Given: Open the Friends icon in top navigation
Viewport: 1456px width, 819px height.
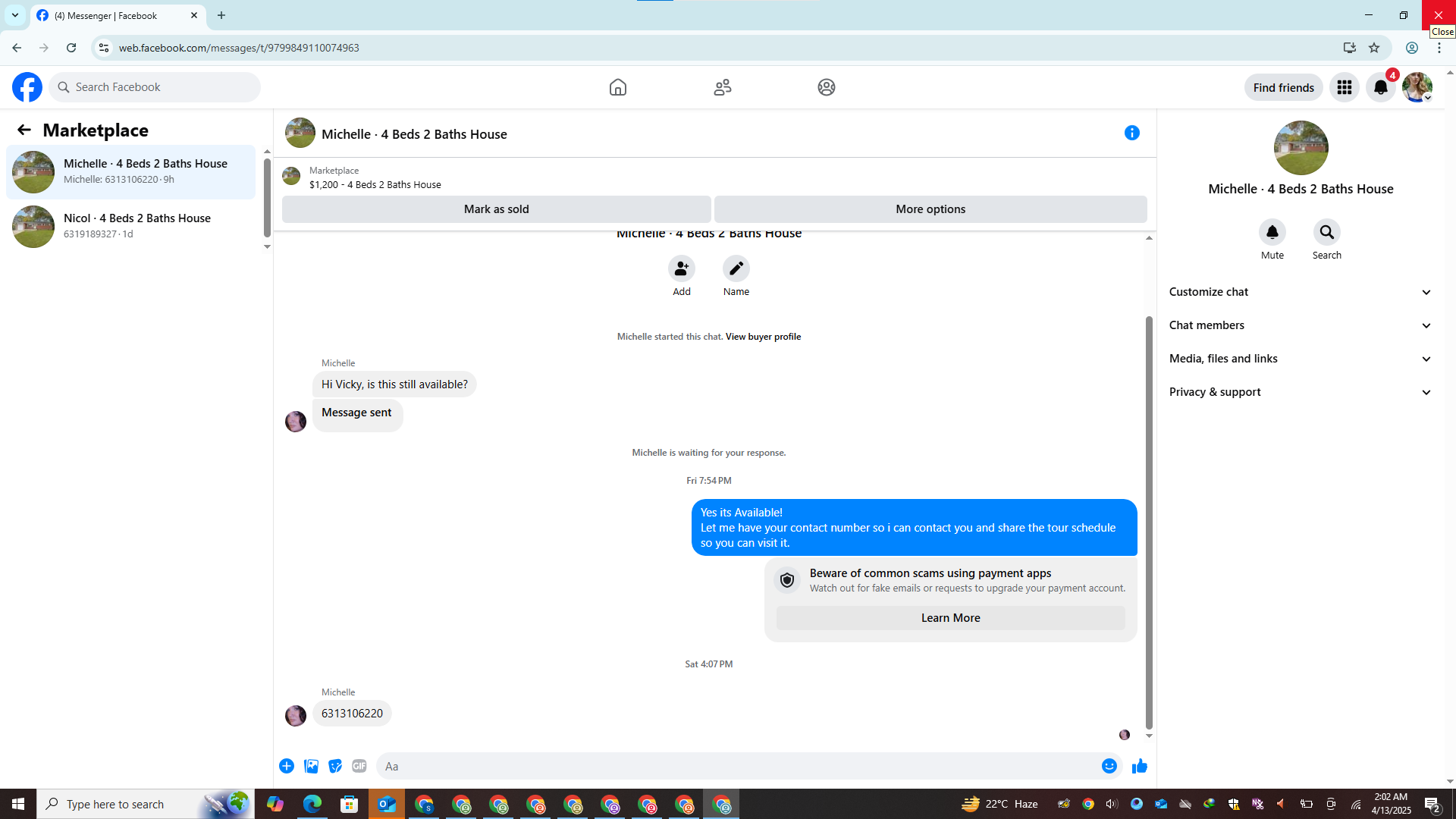Looking at the screenshot, I should tap(723, 87).
